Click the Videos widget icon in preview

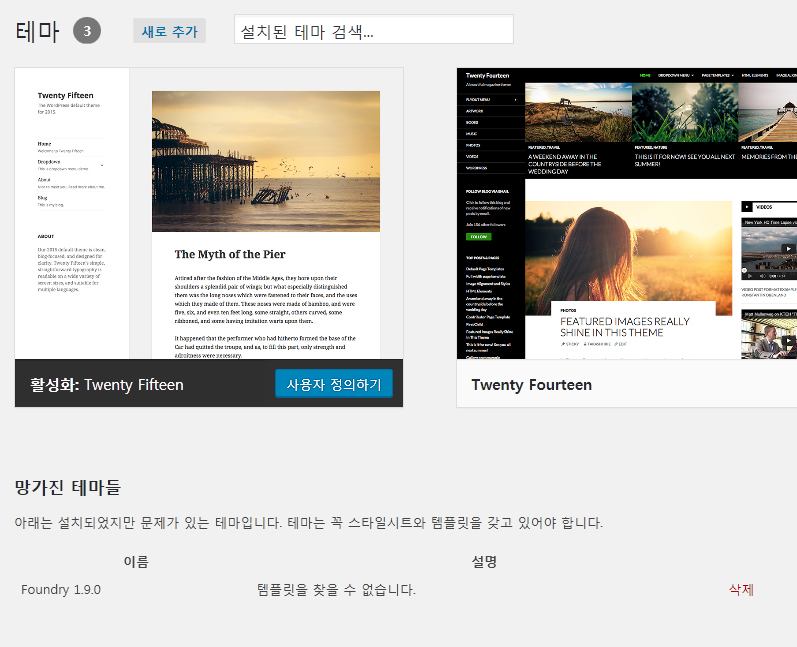(748, 207)
